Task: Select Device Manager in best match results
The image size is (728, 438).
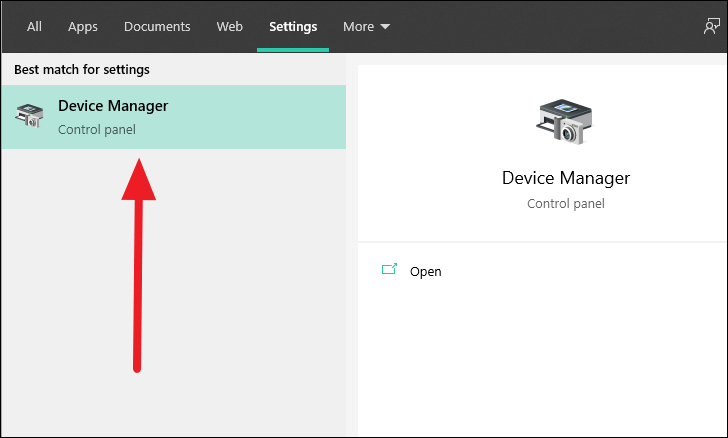Action: pyautogui.click(x=173, y=117)
